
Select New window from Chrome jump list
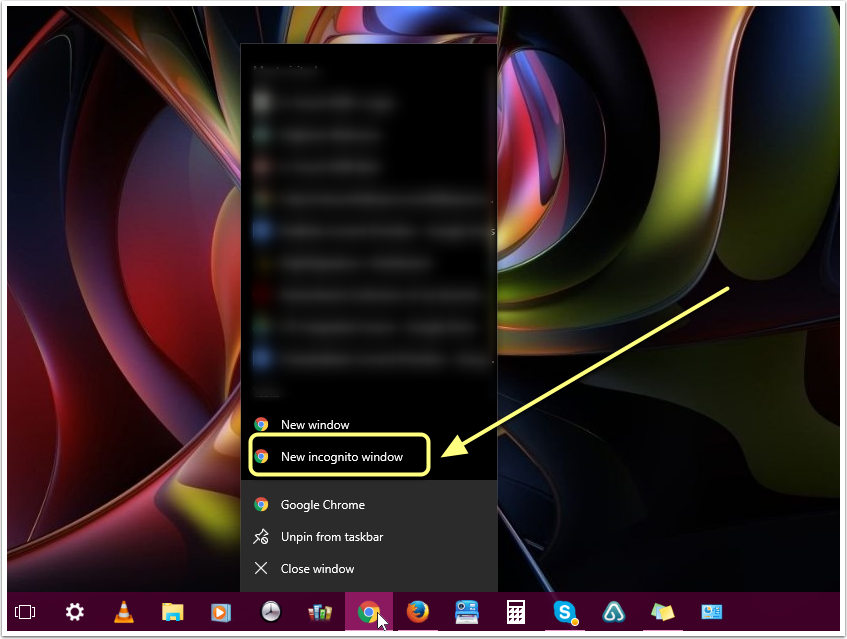point(314,425)
